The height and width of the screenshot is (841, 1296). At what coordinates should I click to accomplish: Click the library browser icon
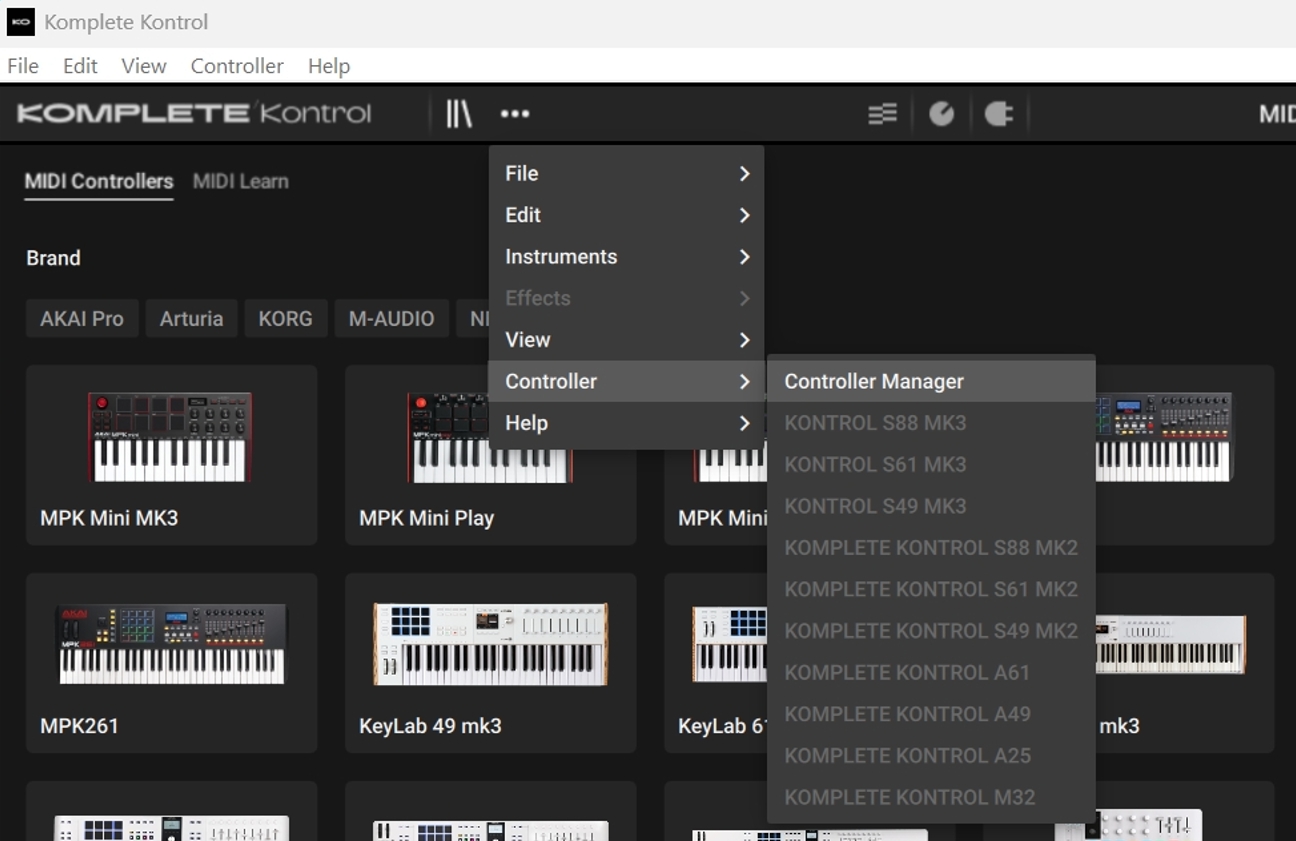[458, 114]
